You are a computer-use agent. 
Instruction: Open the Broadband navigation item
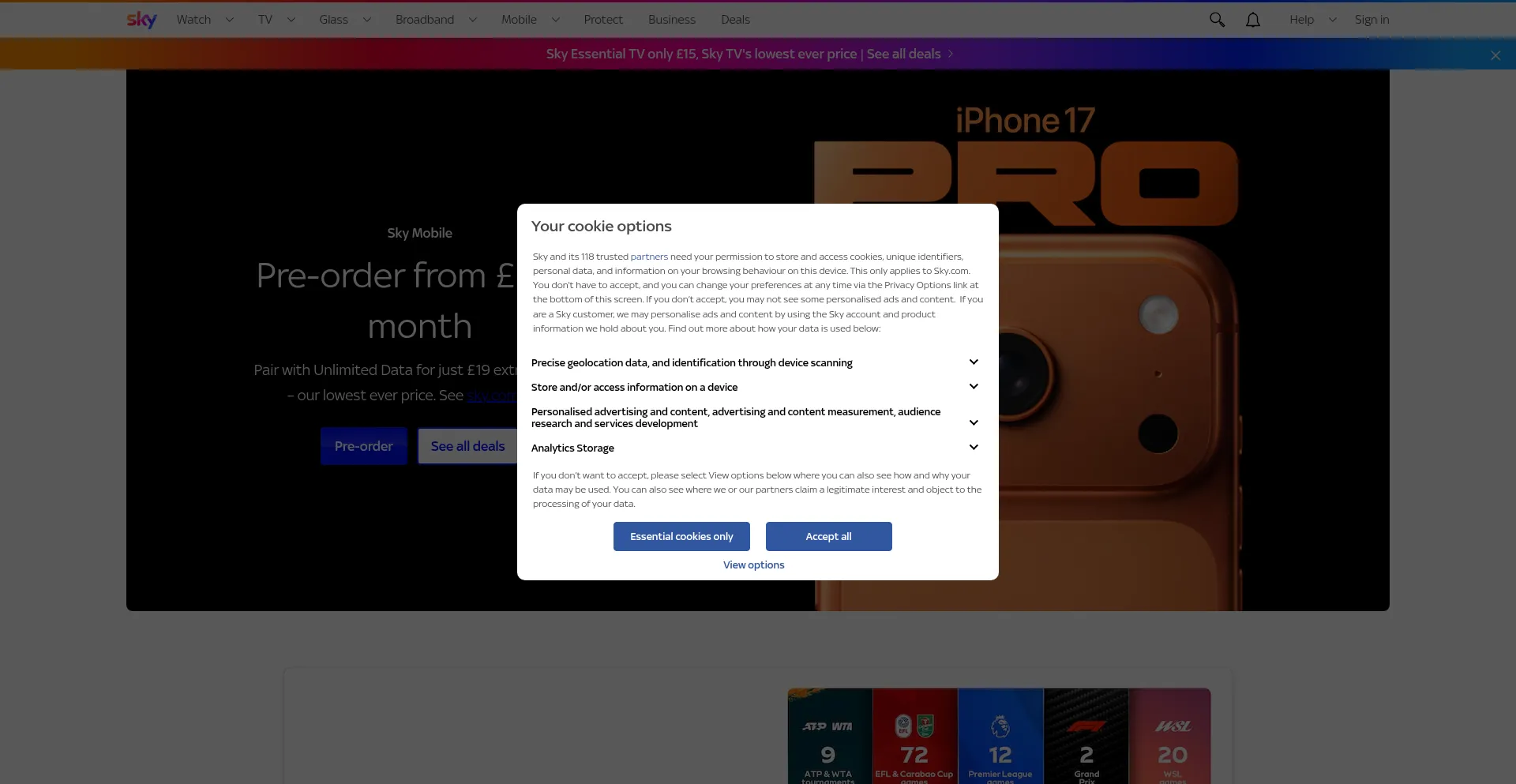(425, 20)
